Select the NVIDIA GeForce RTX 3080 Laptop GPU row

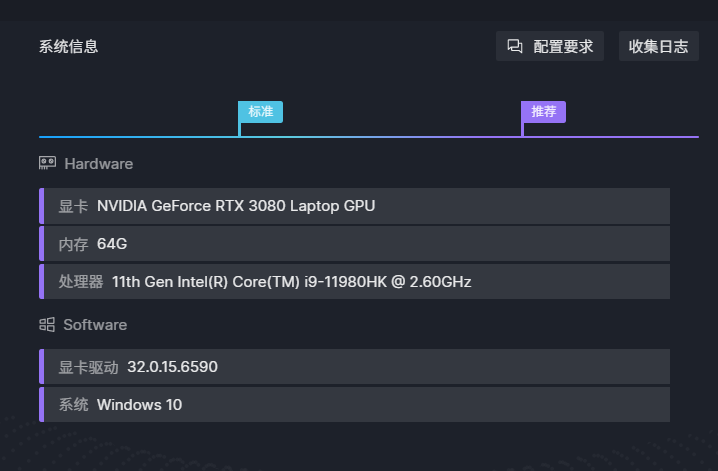[x=354, y=206]
